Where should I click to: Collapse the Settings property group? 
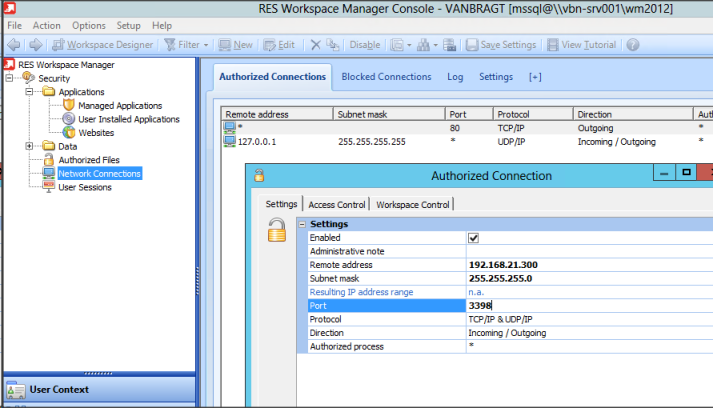click(x=302, y=224)
